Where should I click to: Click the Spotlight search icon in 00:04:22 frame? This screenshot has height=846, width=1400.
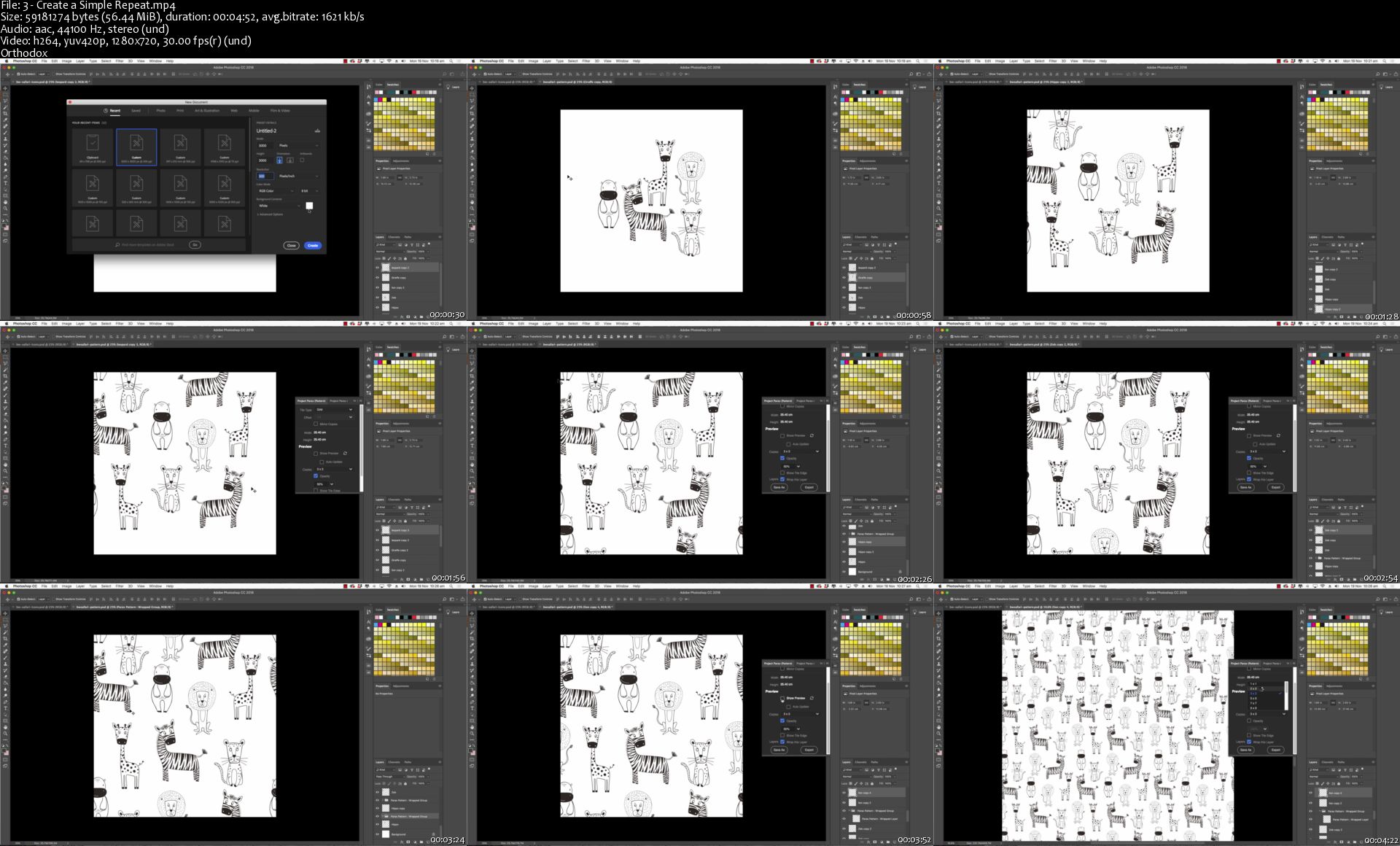click(x=1384, y=586)
